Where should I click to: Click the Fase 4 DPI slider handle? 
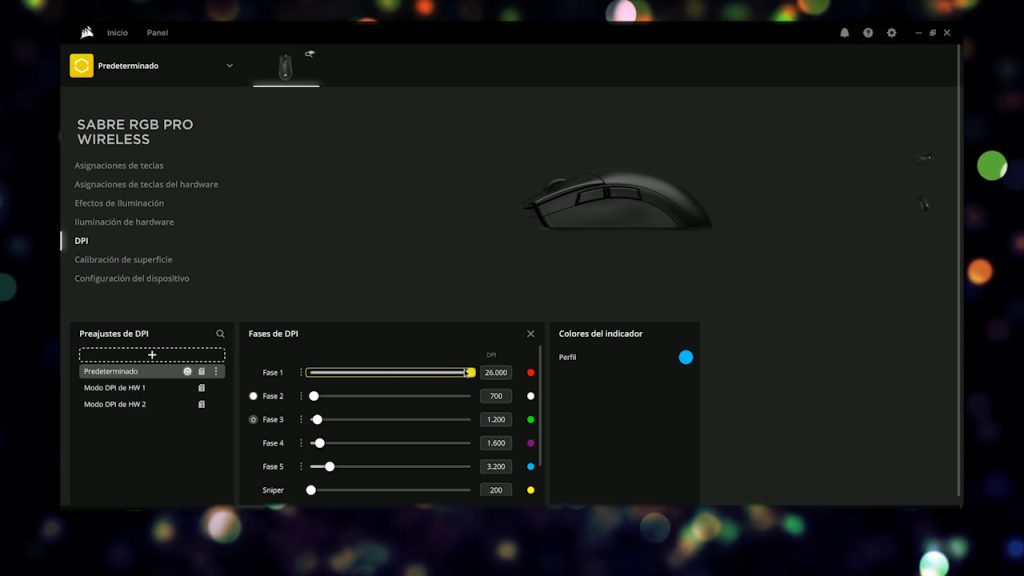tap(319, 443)
